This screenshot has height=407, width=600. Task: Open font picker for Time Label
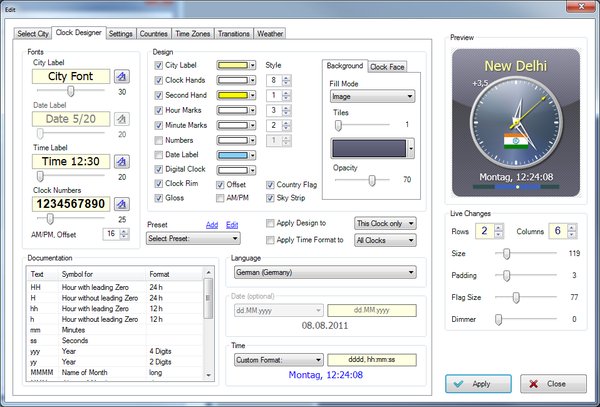pyautogui.click(x=121, y=161)
